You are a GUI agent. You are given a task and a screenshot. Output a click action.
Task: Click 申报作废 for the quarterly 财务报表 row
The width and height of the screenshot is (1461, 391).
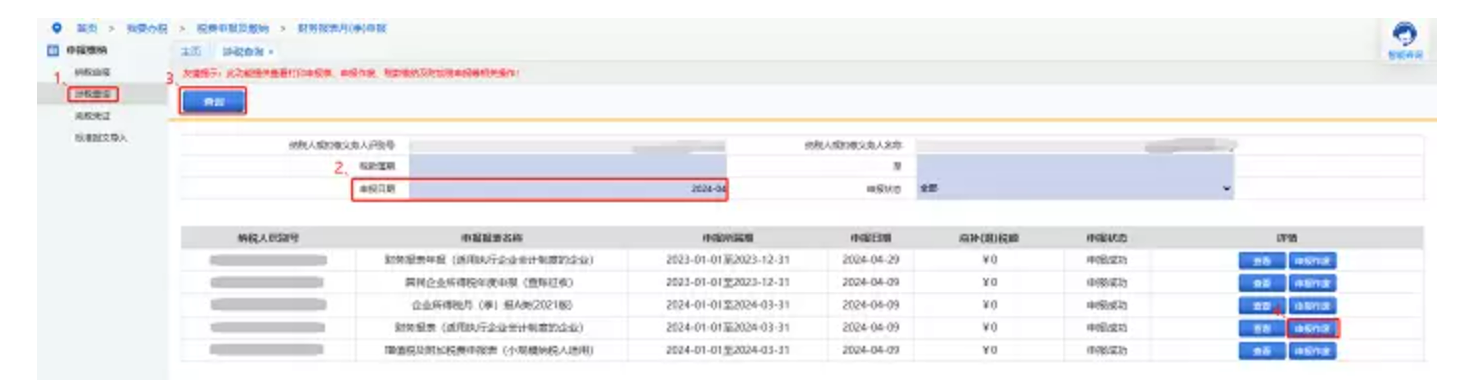click(1313, 328)
